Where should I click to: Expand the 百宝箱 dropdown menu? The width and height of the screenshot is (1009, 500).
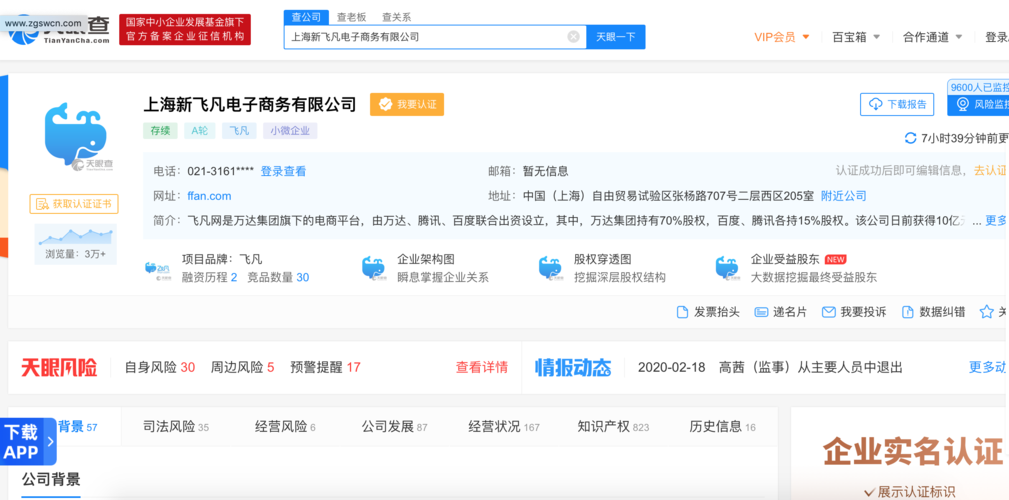(856, 37)
